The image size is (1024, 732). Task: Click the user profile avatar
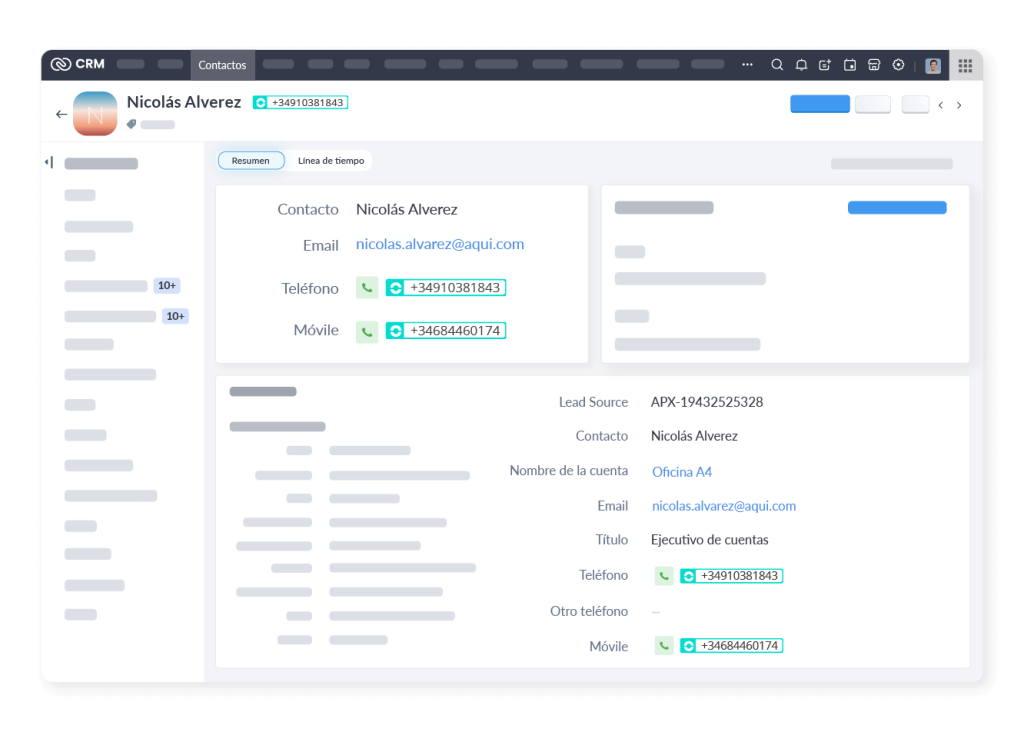(x=933, y=65)
